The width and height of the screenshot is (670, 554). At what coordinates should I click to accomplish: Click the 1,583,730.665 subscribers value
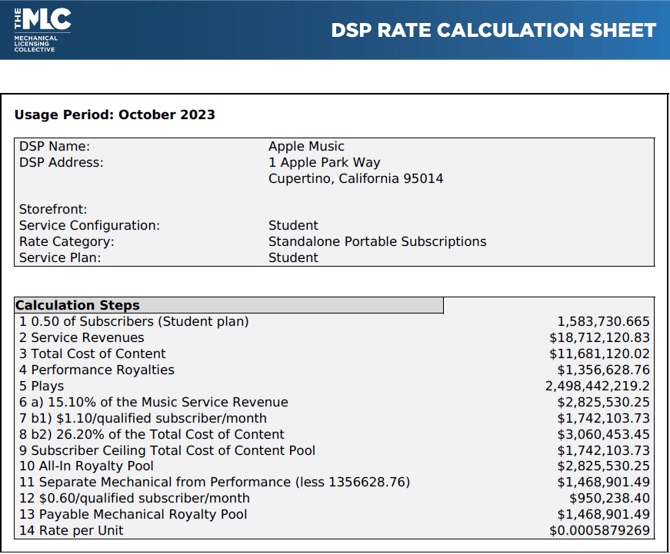tap(603, 322)
